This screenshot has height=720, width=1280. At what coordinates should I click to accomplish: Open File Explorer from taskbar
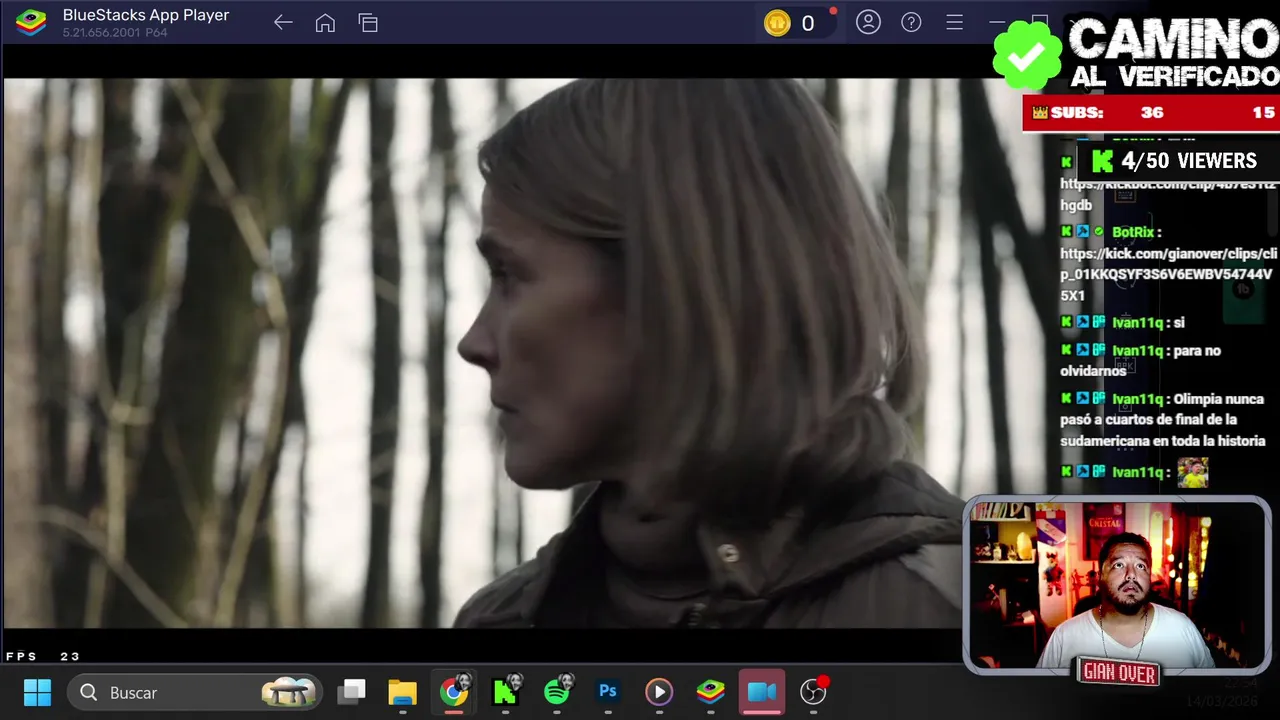(402, 692)
